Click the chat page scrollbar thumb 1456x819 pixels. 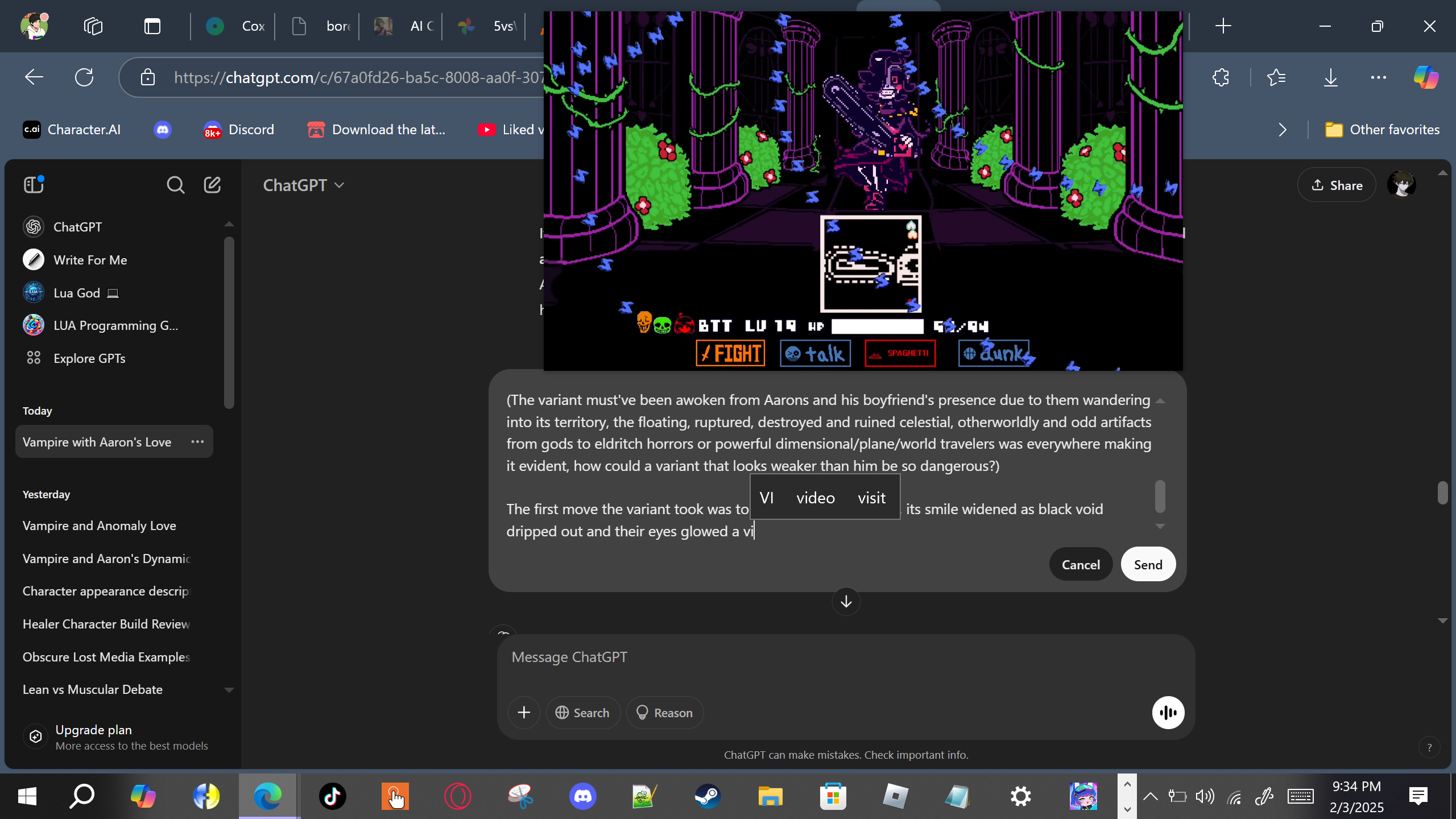1442,493
